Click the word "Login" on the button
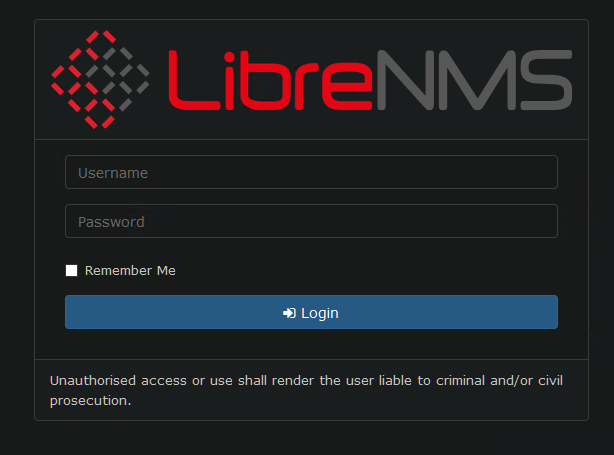614x455 pixels. pyautogui.click(x=320, y=314)
